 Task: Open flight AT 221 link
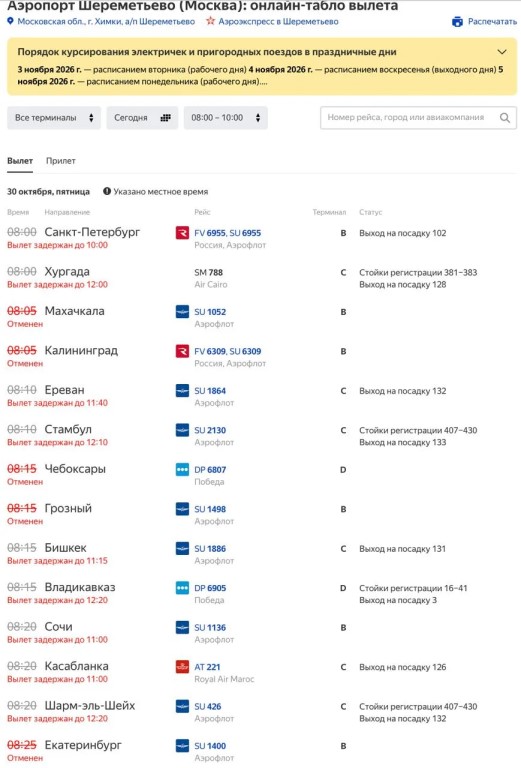click(x=207, y=667)
